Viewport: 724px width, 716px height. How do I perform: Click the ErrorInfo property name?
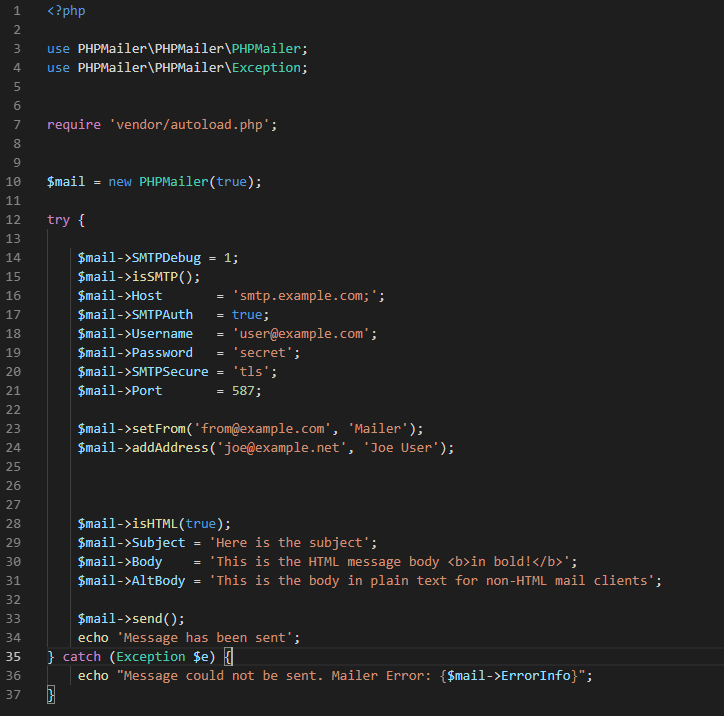(x=535, y=676)
